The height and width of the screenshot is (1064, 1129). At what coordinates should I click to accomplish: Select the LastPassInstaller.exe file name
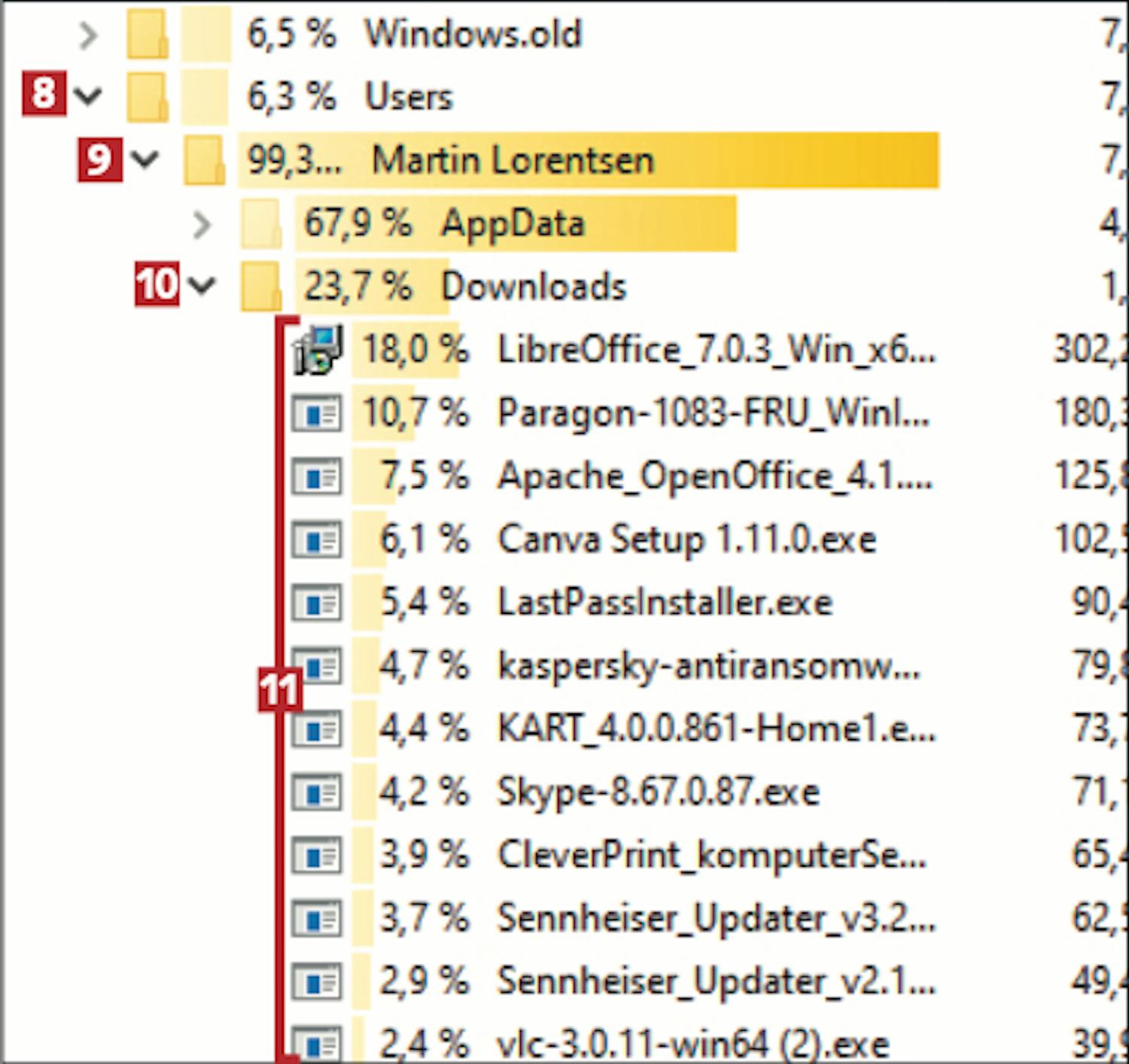(665, 603)
